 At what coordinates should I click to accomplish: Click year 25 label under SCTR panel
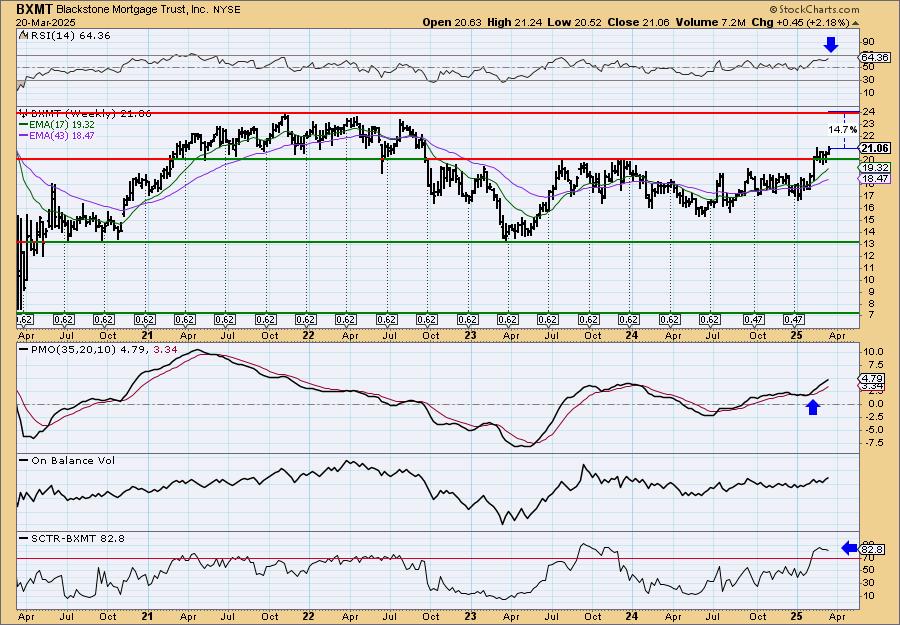pyautogui.click(x=795, y=616)
